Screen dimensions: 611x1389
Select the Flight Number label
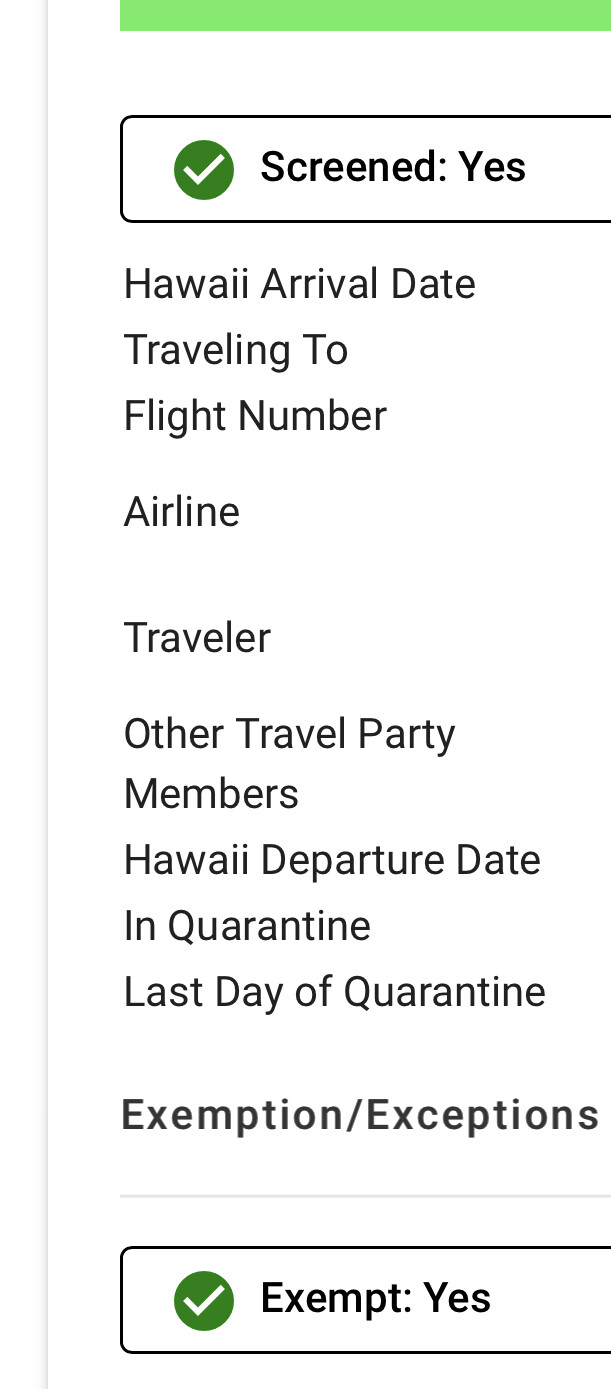pos(254,416)
